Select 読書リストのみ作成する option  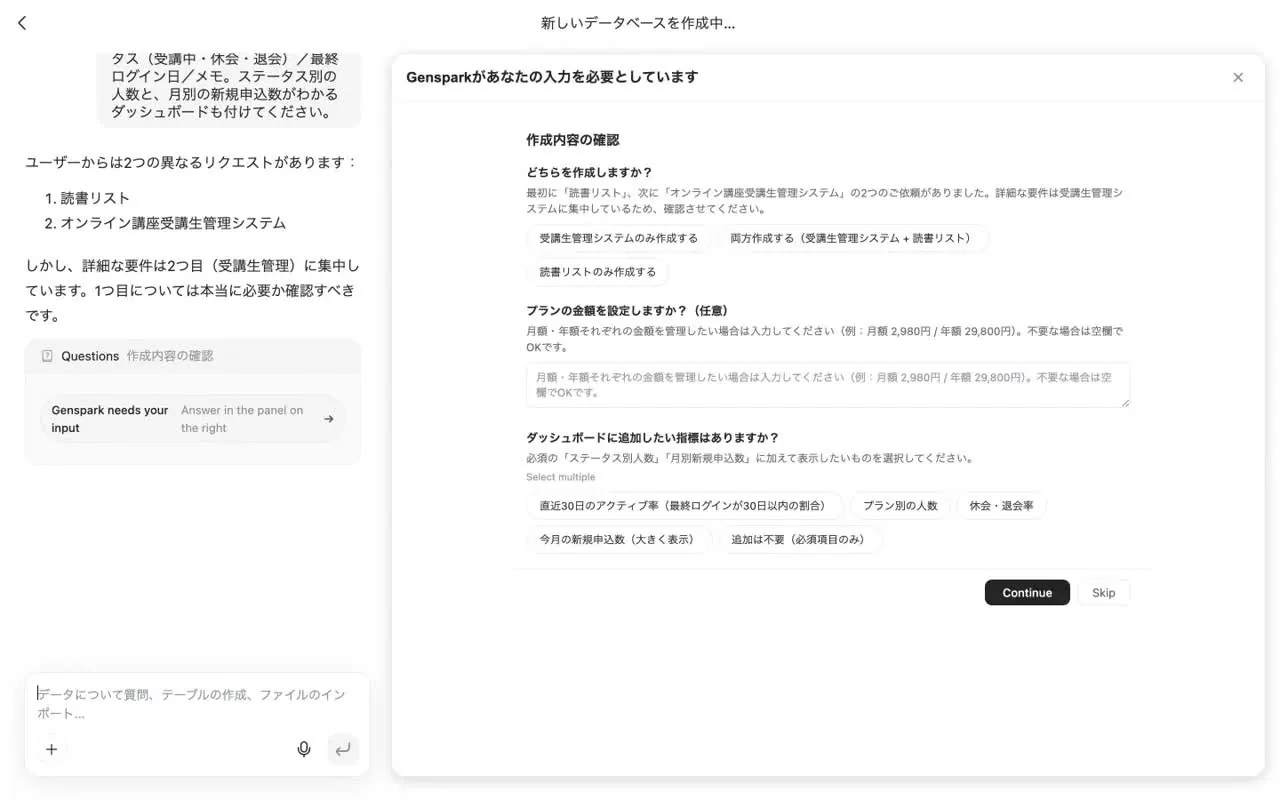598,272
